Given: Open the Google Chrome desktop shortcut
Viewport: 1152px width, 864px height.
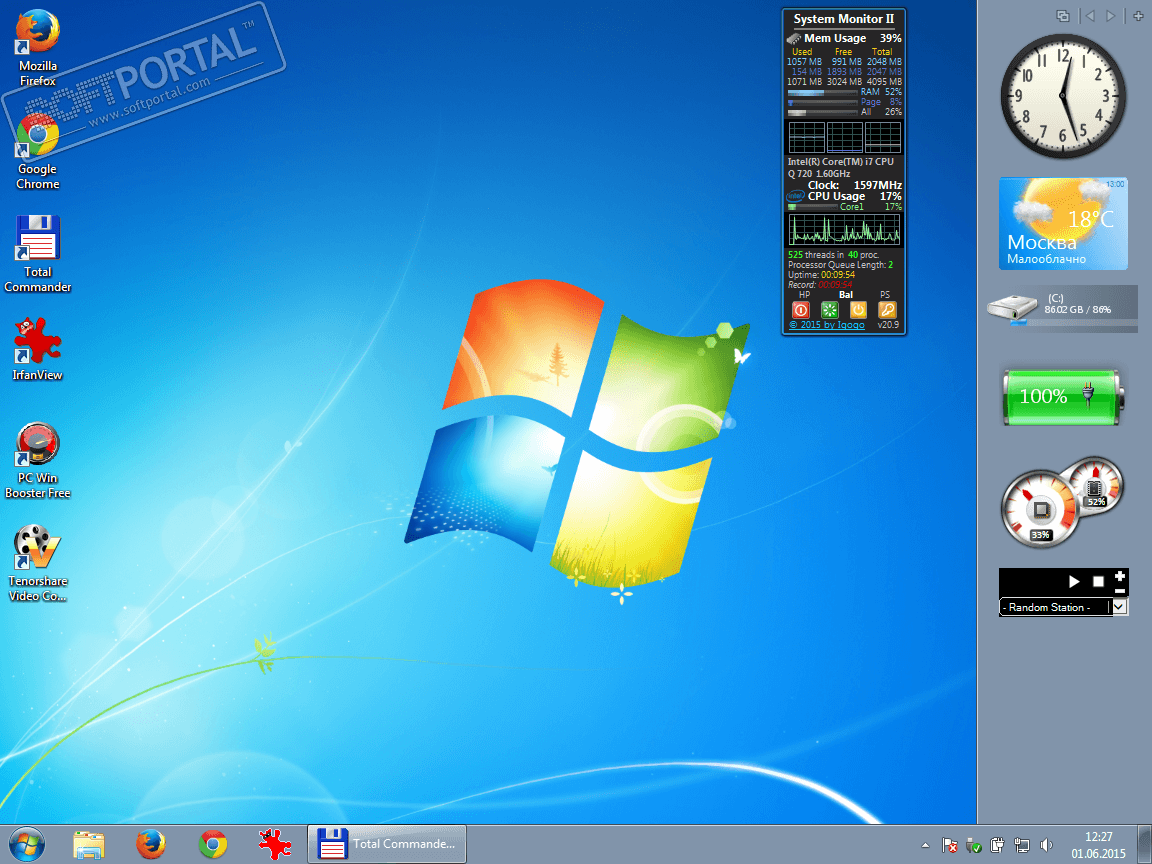Looking at the screenshot, I should coord(37,152).
